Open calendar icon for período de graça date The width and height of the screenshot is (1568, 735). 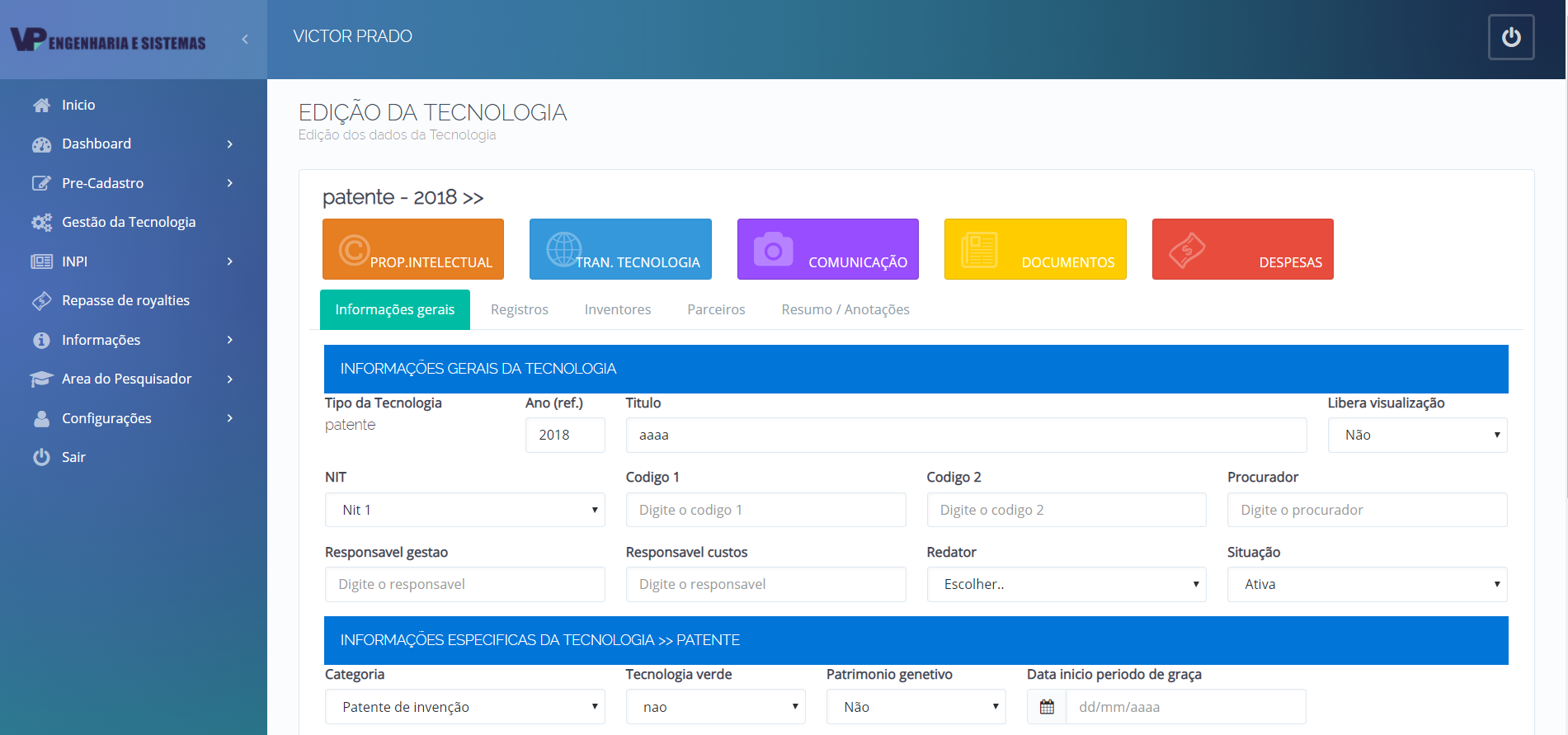click(1047, 707)
